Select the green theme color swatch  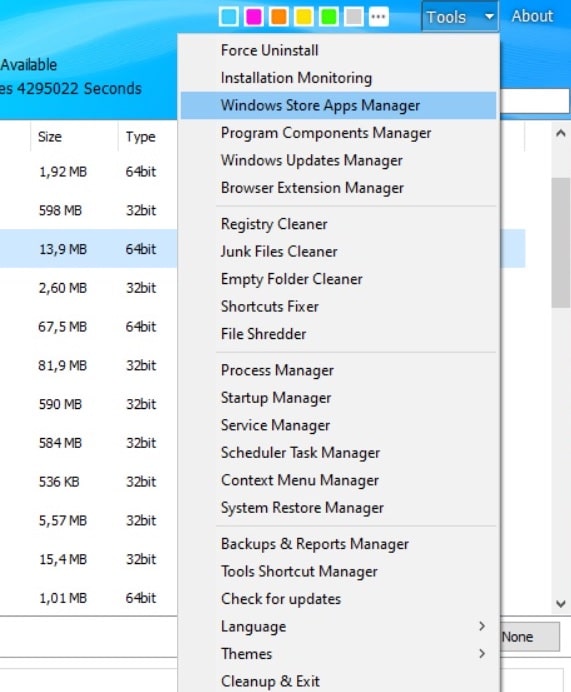[329, 17]
